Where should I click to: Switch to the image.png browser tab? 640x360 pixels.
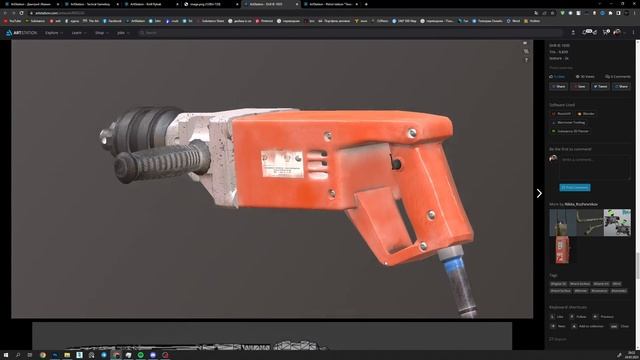[211, 4]
